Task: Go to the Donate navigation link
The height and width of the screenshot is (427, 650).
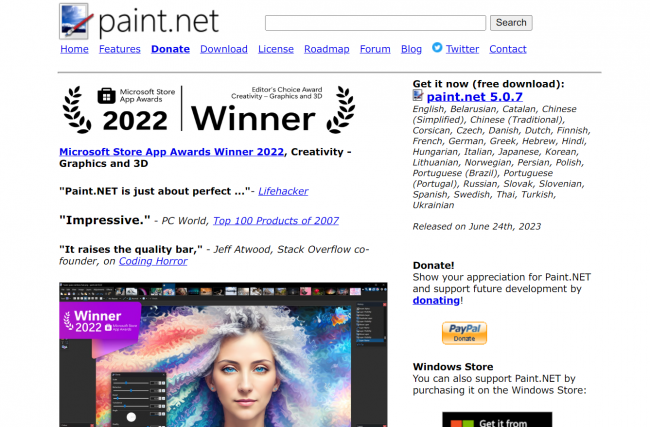Action: (x=170, y=49)
